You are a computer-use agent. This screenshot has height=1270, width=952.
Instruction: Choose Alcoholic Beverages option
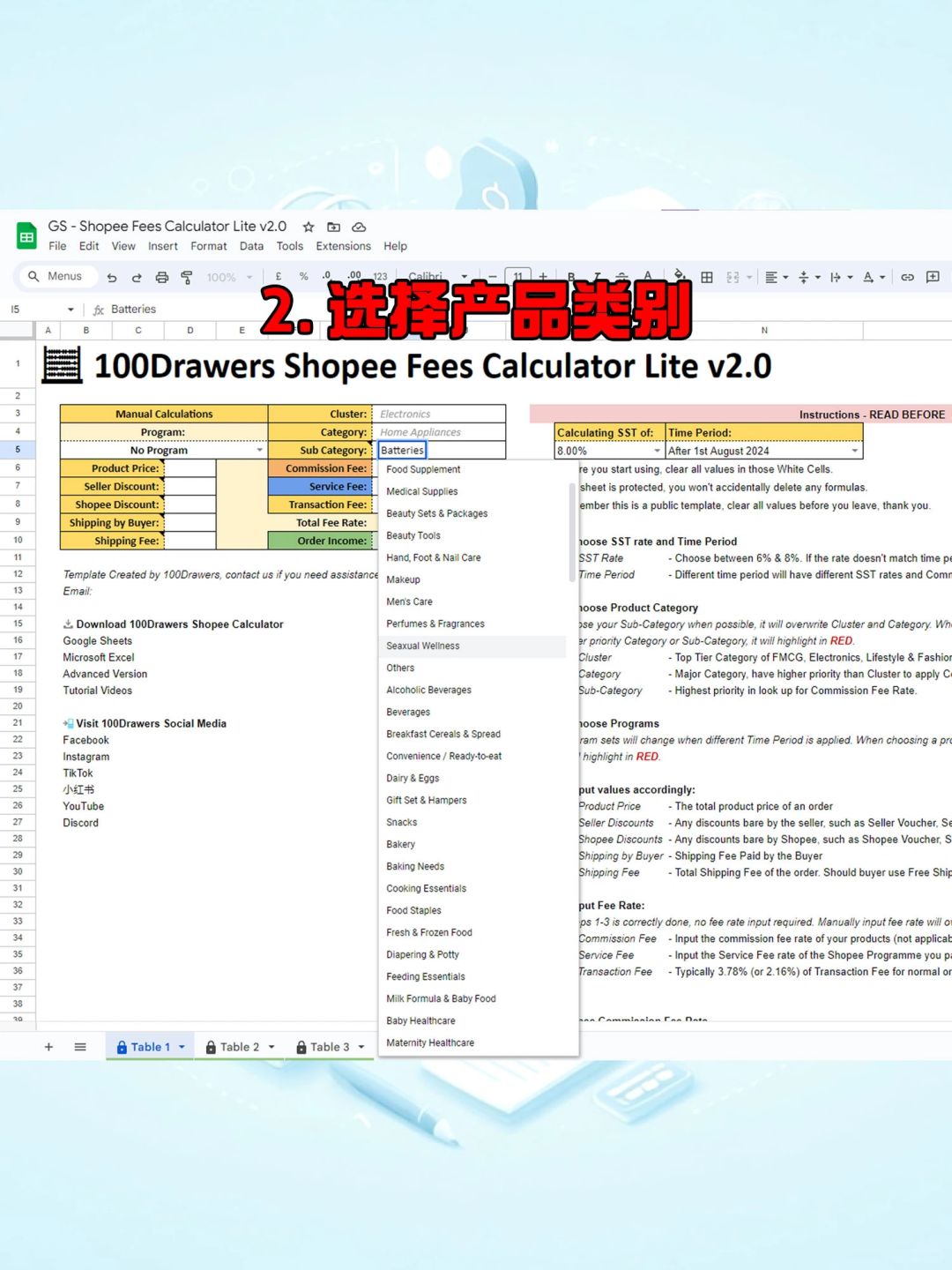coord(472,690)
